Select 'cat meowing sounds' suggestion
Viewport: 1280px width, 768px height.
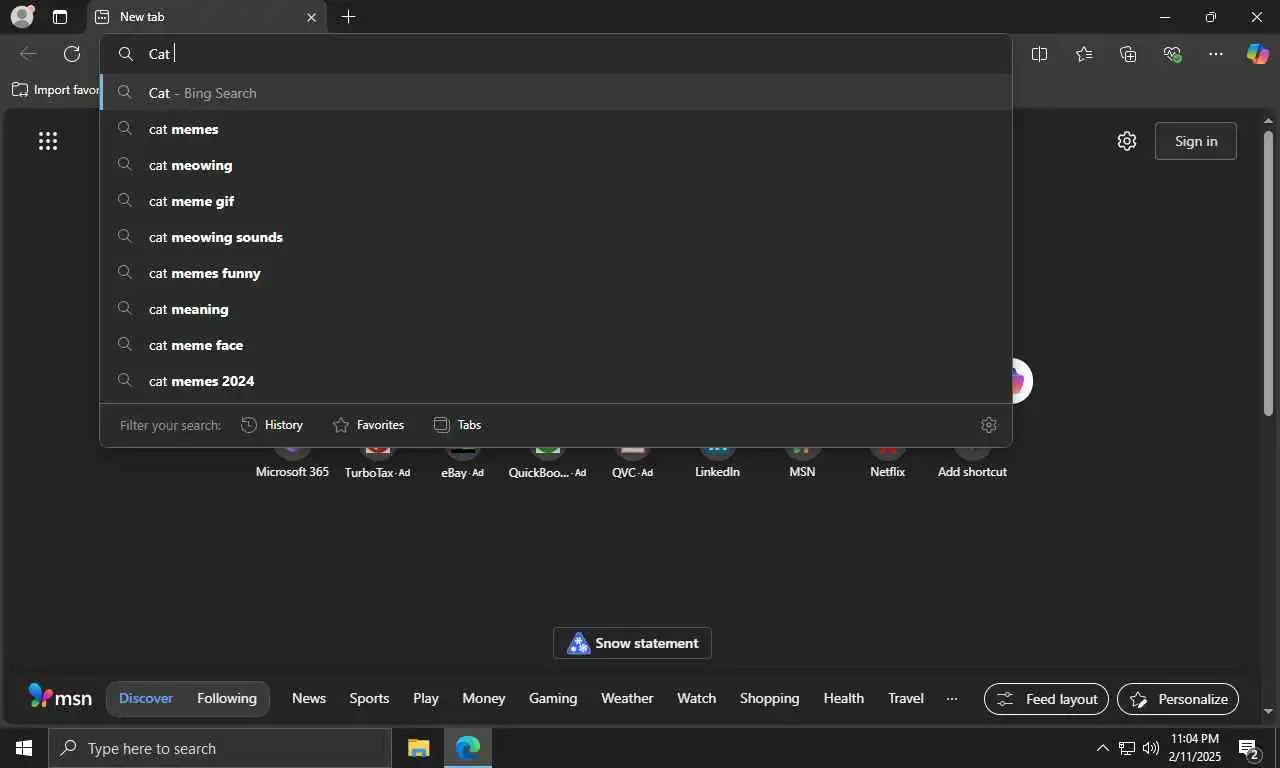[x=556, y=237]
